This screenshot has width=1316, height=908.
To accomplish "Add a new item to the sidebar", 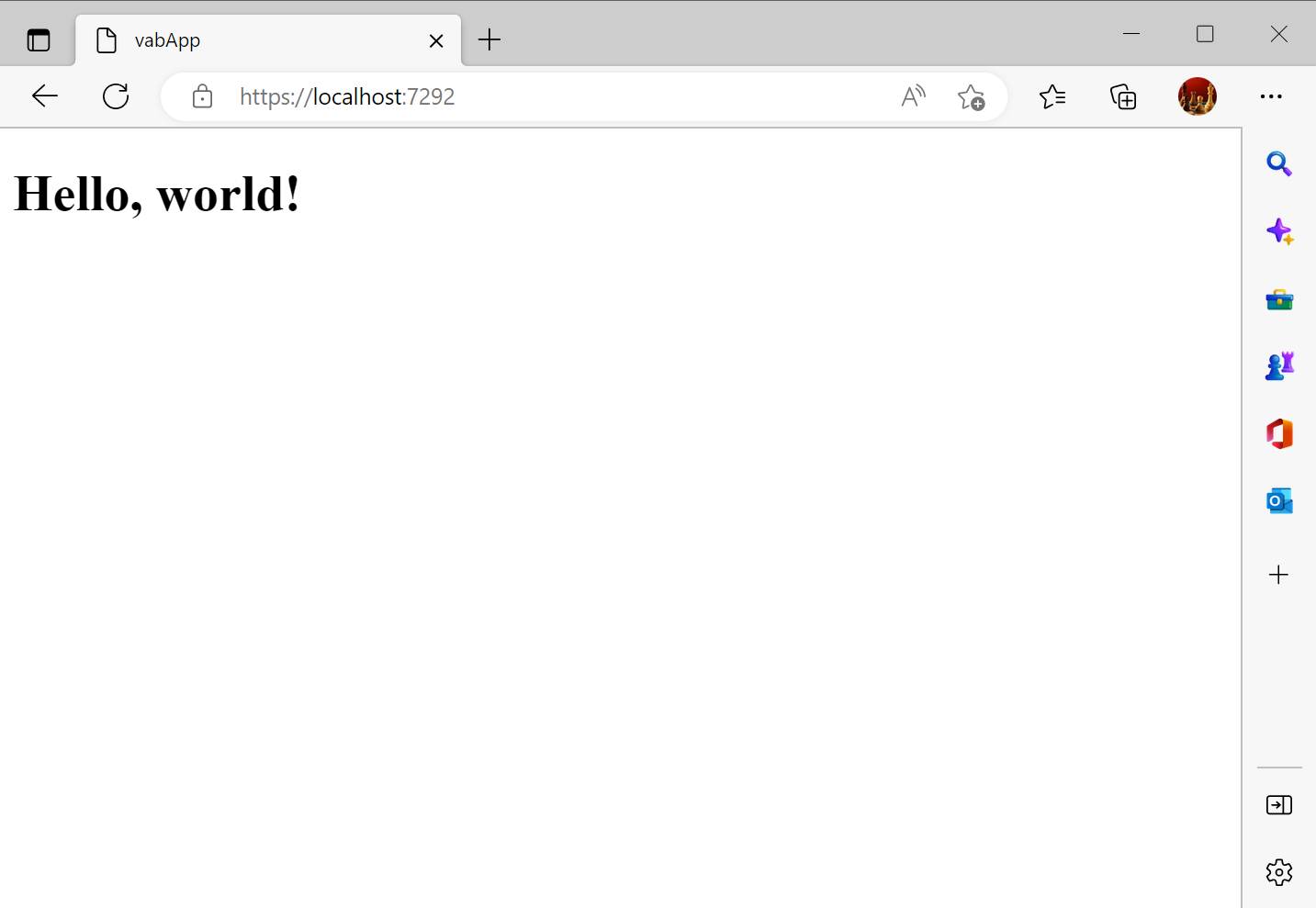I will (x=1278, y=574).
